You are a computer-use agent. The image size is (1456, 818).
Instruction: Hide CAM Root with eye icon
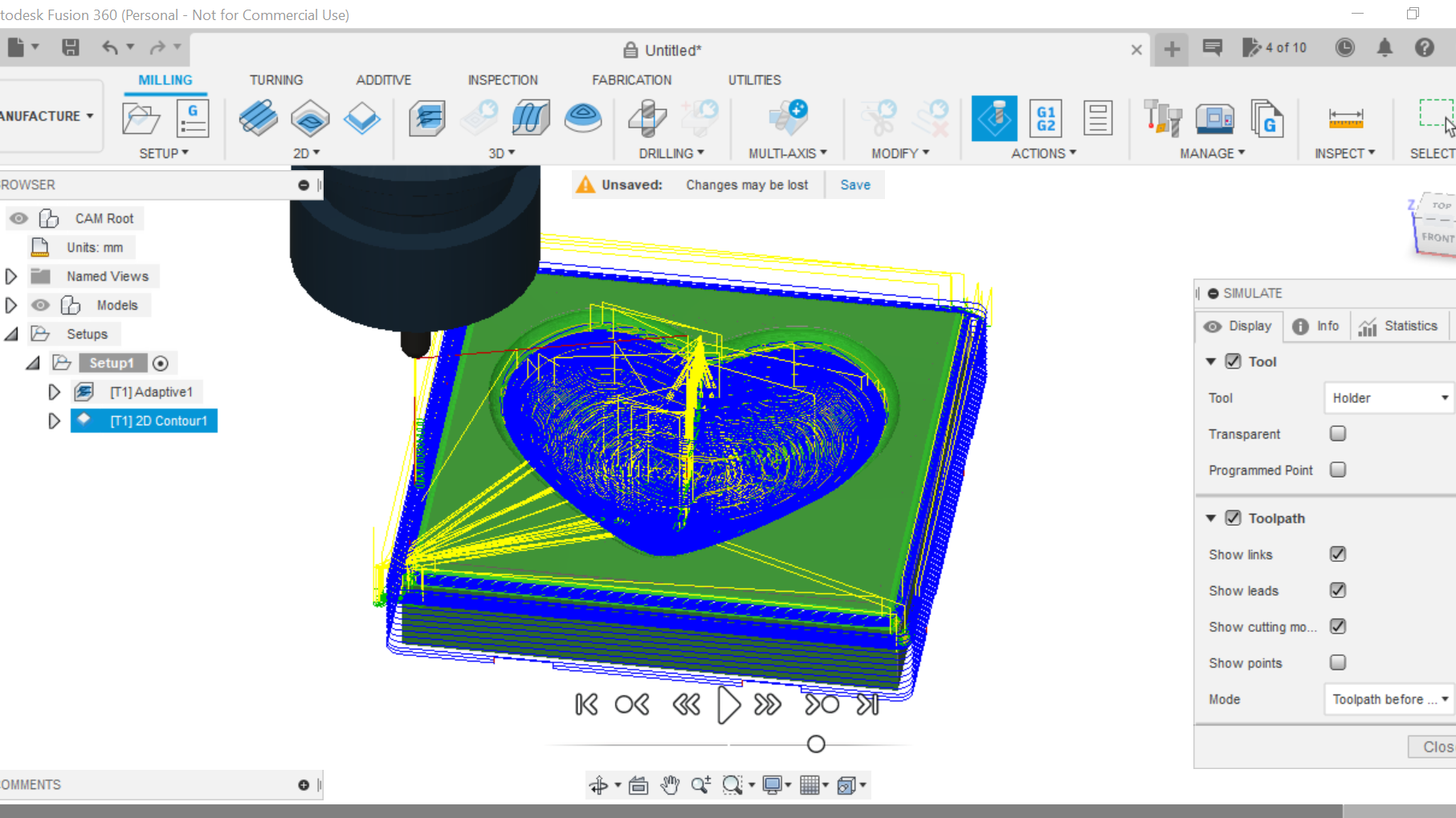[18, 218]
